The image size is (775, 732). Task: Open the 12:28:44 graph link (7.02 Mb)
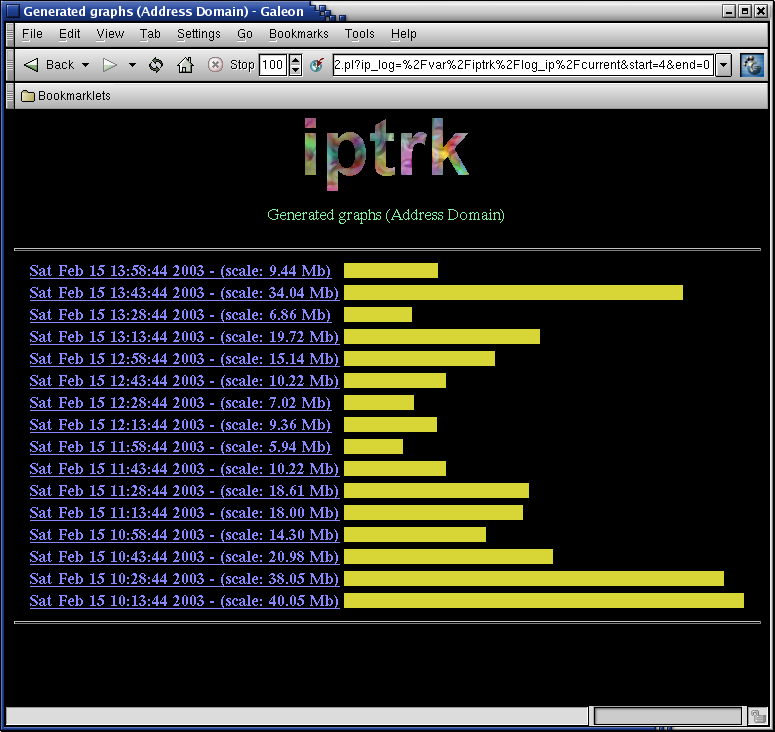click(x=180, y=403)
